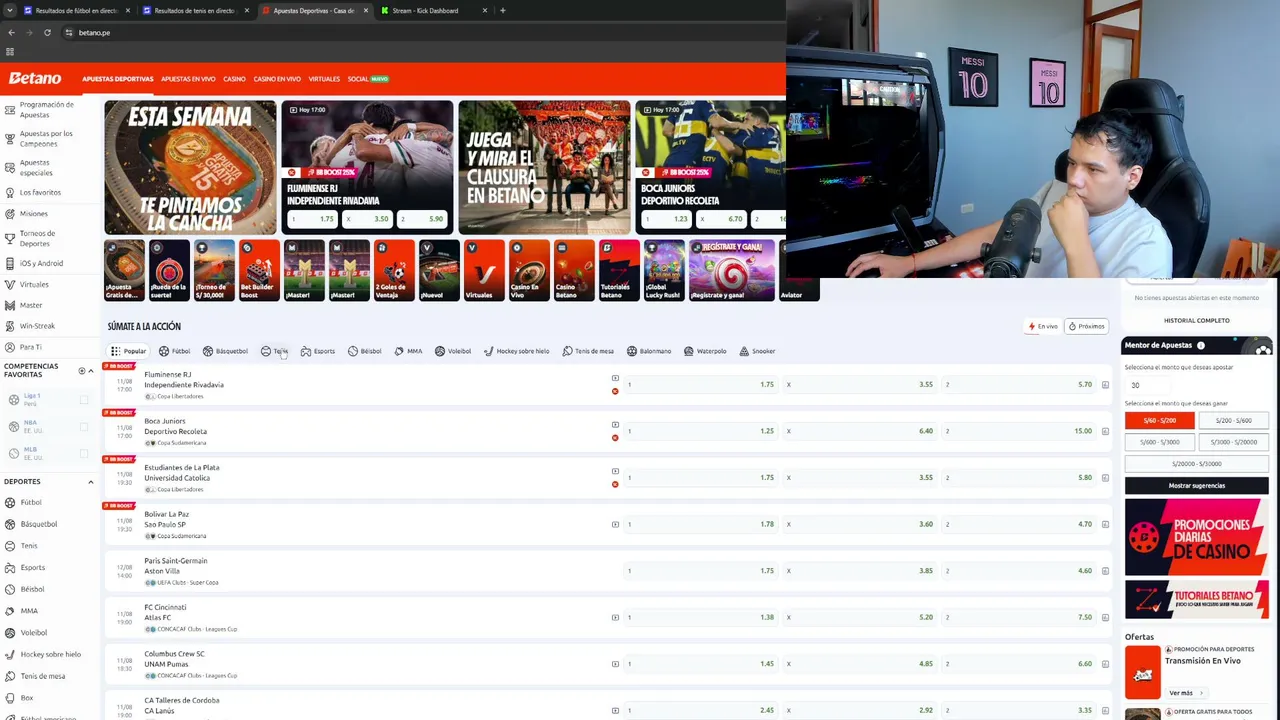Select the Win-Streak sidebar icon
The width and height of the screenshot is (1280, 720).
10,326
